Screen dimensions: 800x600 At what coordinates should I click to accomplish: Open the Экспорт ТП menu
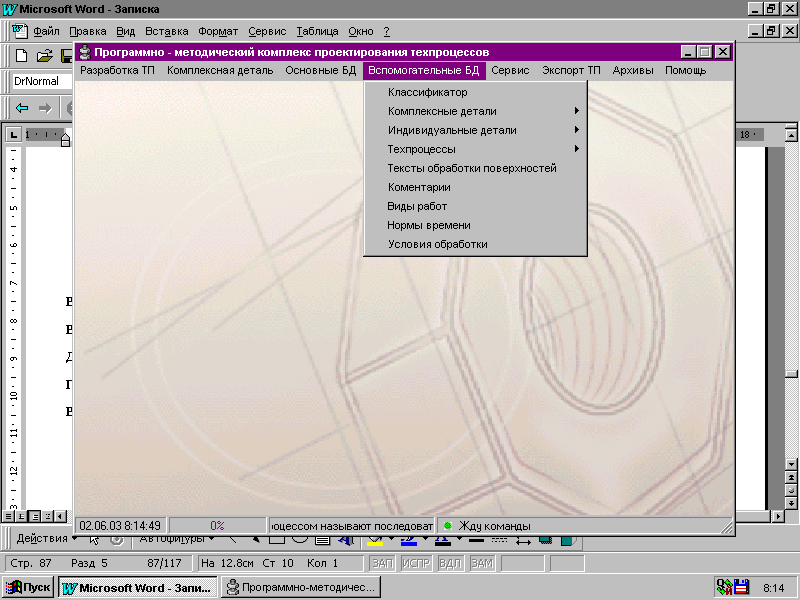coord(571,70)
